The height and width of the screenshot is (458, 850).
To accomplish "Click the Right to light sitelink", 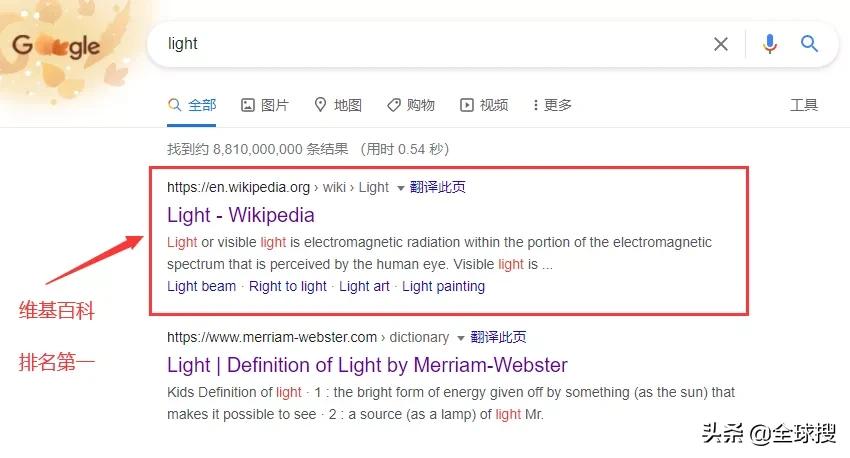I will pos(288,286).
